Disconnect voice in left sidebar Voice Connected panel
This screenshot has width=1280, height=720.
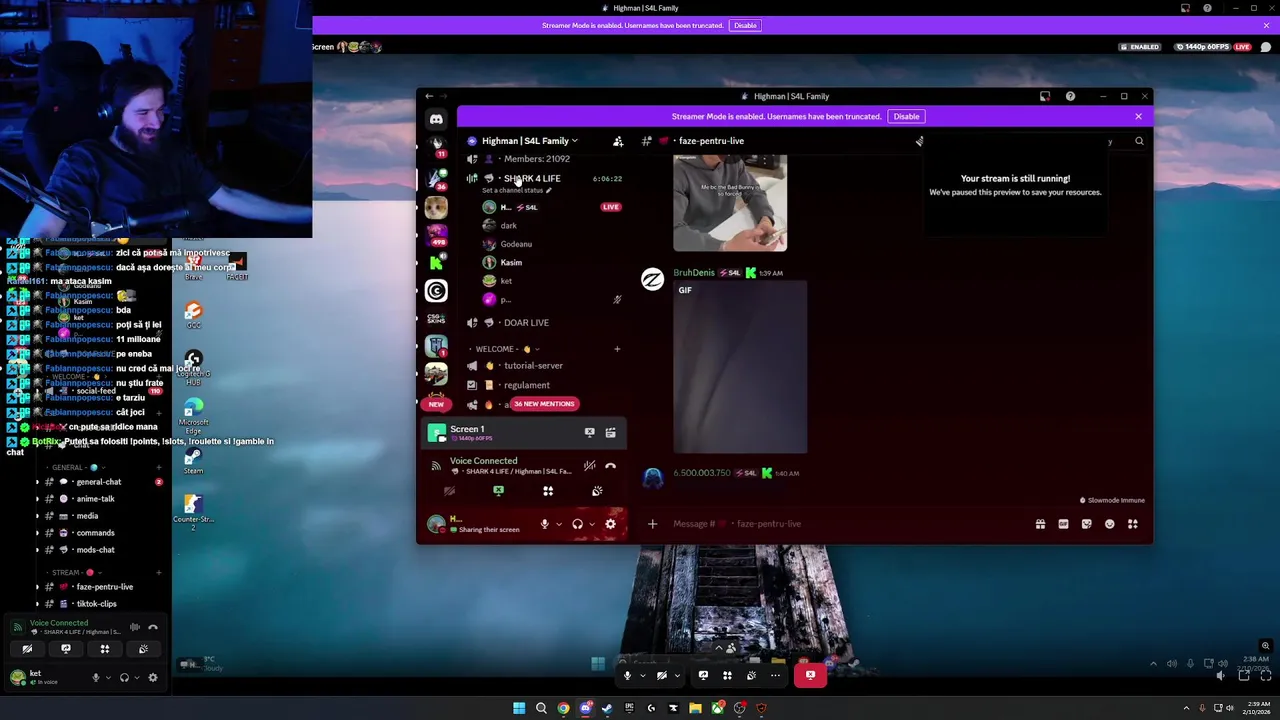pos(153,627)
